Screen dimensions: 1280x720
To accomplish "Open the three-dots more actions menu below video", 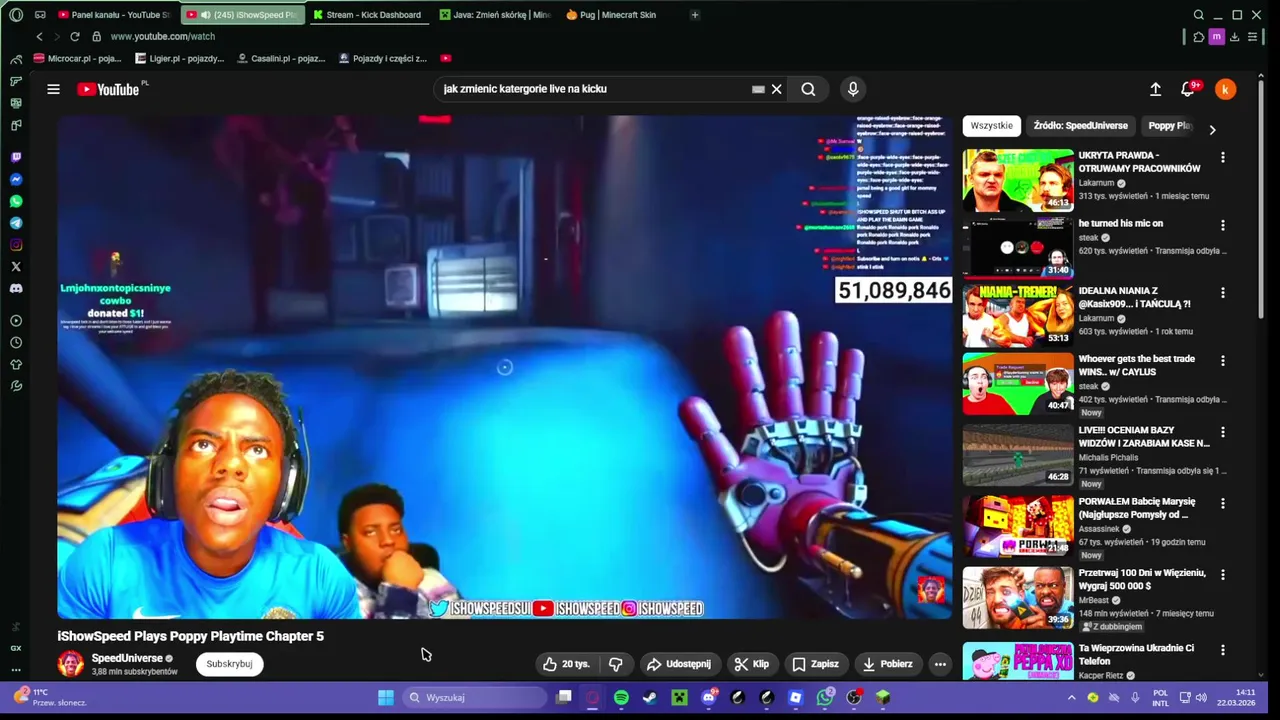I will click(x=940, y=664).
